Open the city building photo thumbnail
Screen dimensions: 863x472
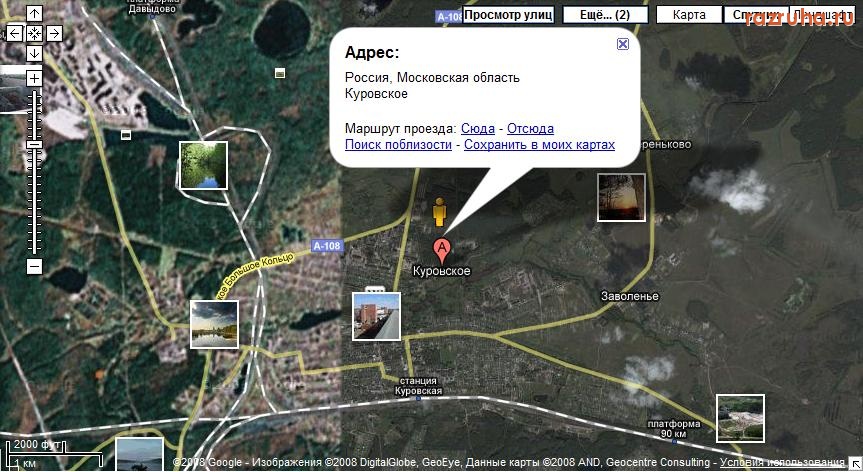[376, 316]
